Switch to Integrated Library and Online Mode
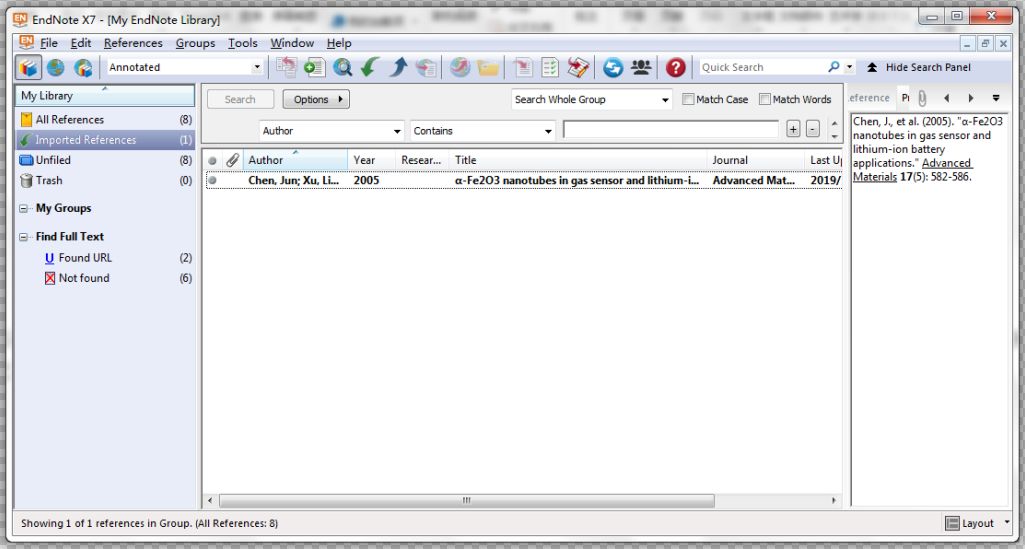1025x549 pixels. (83, 67)
